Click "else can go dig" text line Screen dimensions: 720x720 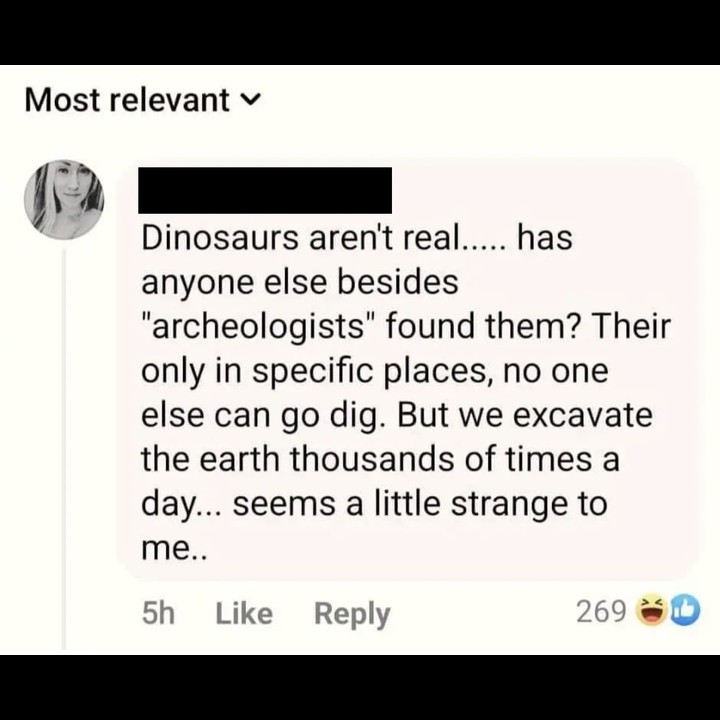pyautogui.click(x=263, y=416)
